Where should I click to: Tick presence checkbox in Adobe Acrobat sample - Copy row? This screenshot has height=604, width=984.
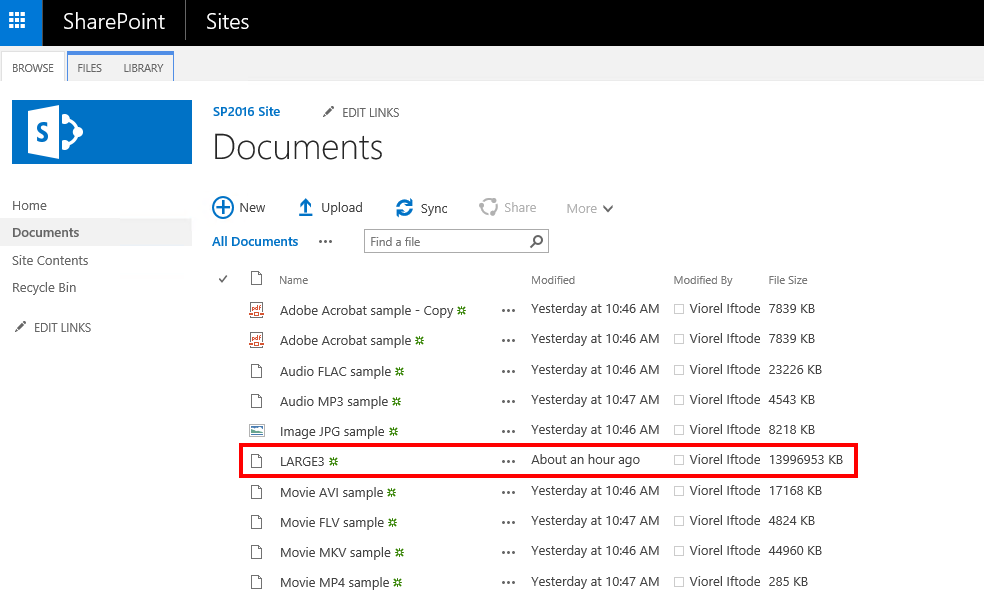[x=678, y=309]
